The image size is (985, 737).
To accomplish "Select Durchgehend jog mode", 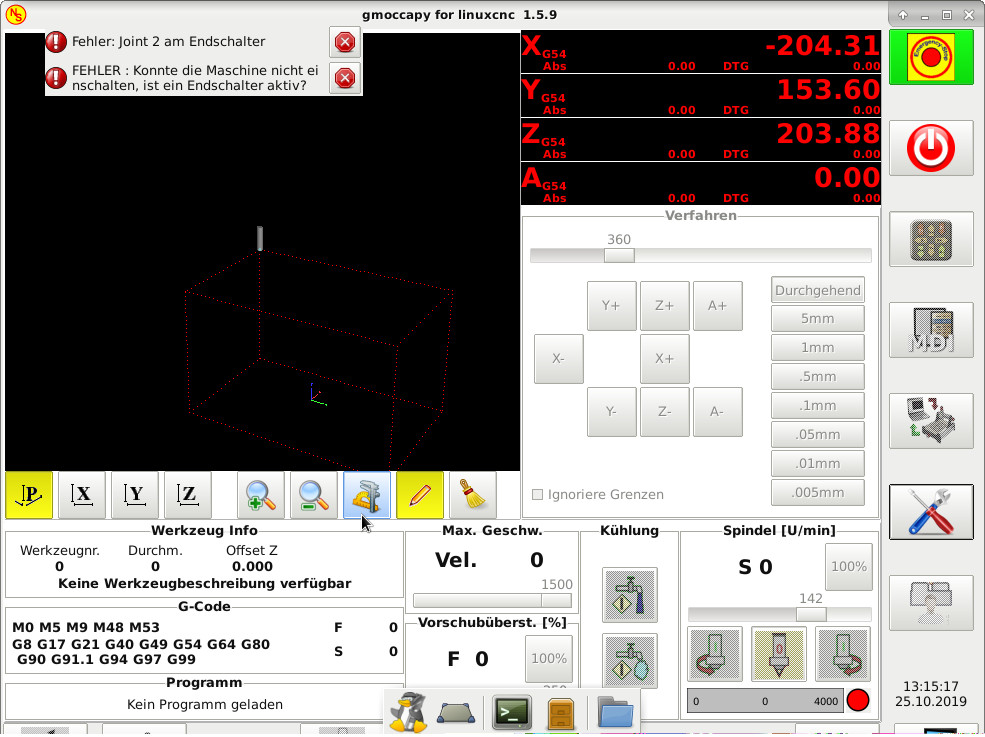I will click(x=818, y=290).
